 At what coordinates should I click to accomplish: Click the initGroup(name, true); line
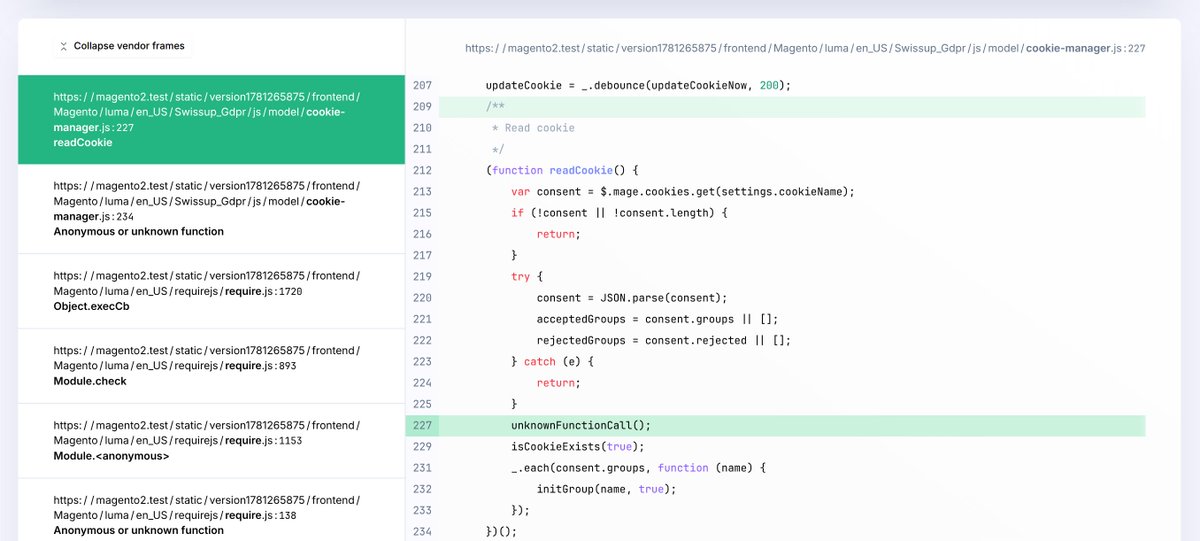tap(606, 489)
